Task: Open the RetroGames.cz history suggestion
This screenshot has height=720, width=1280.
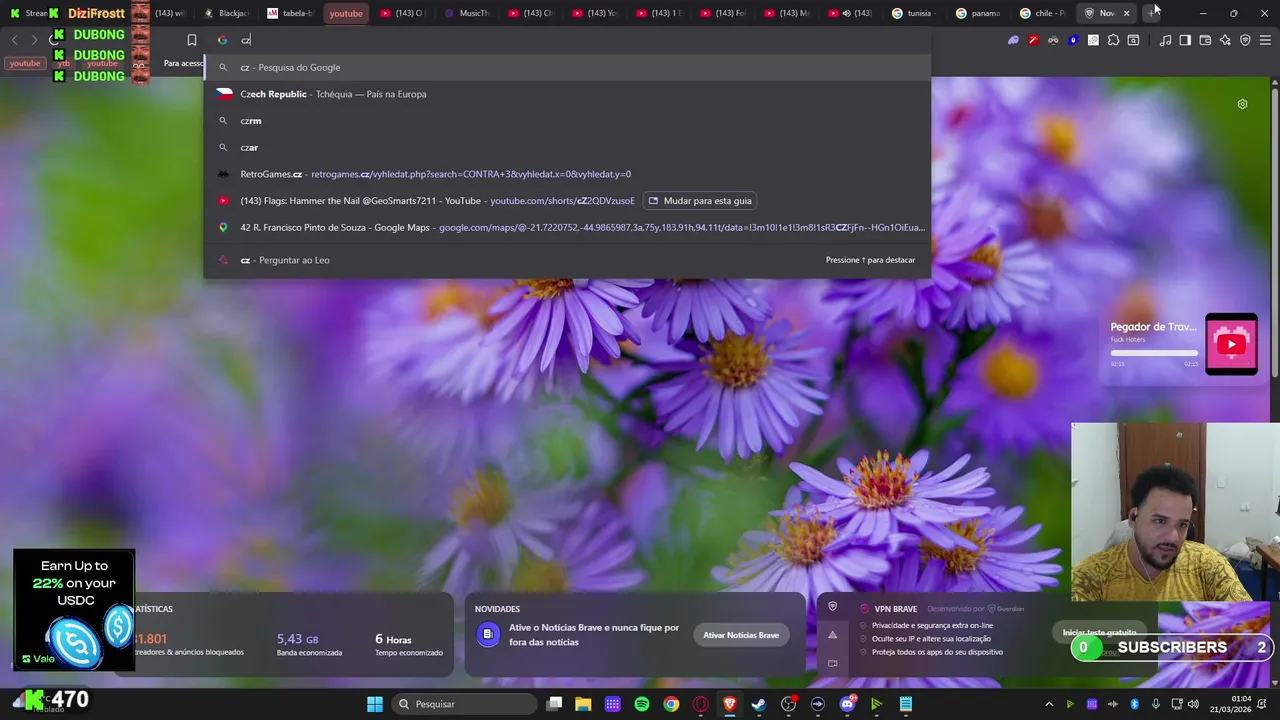Action: click(567, 174)
